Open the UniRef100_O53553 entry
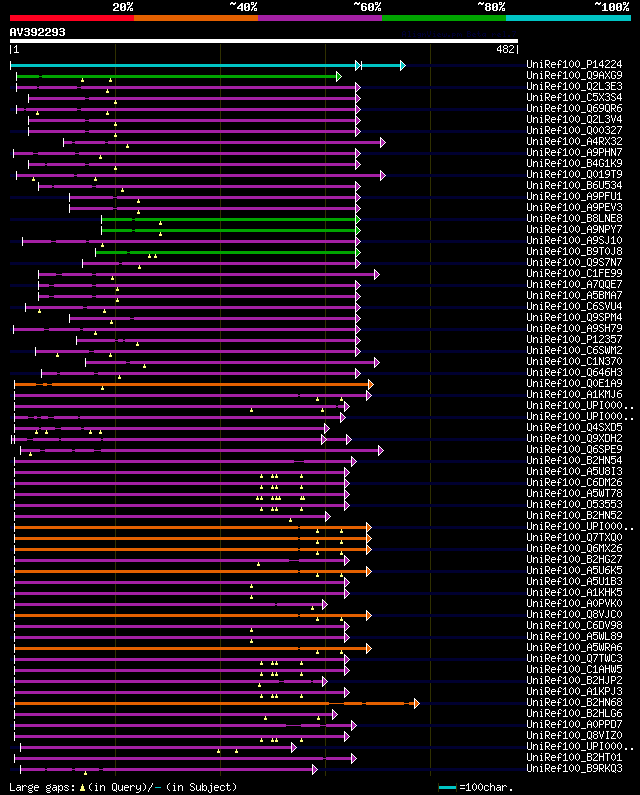The width and height of the screenshot is (640, 795). coord(574,504)
